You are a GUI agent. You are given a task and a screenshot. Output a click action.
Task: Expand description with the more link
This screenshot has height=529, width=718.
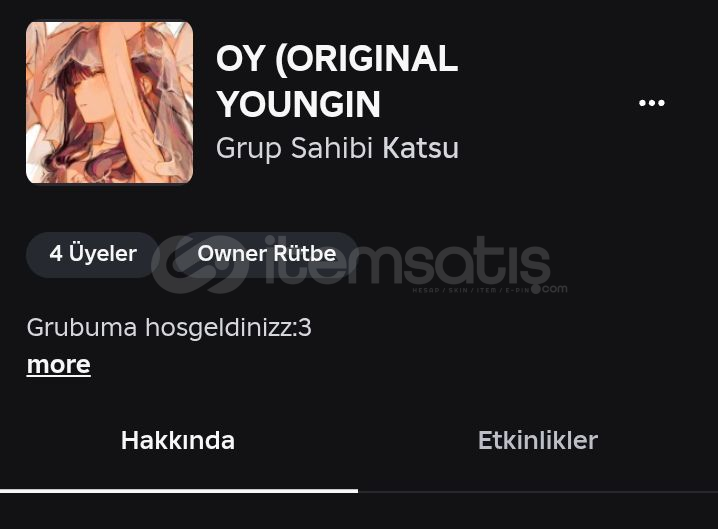59,365
